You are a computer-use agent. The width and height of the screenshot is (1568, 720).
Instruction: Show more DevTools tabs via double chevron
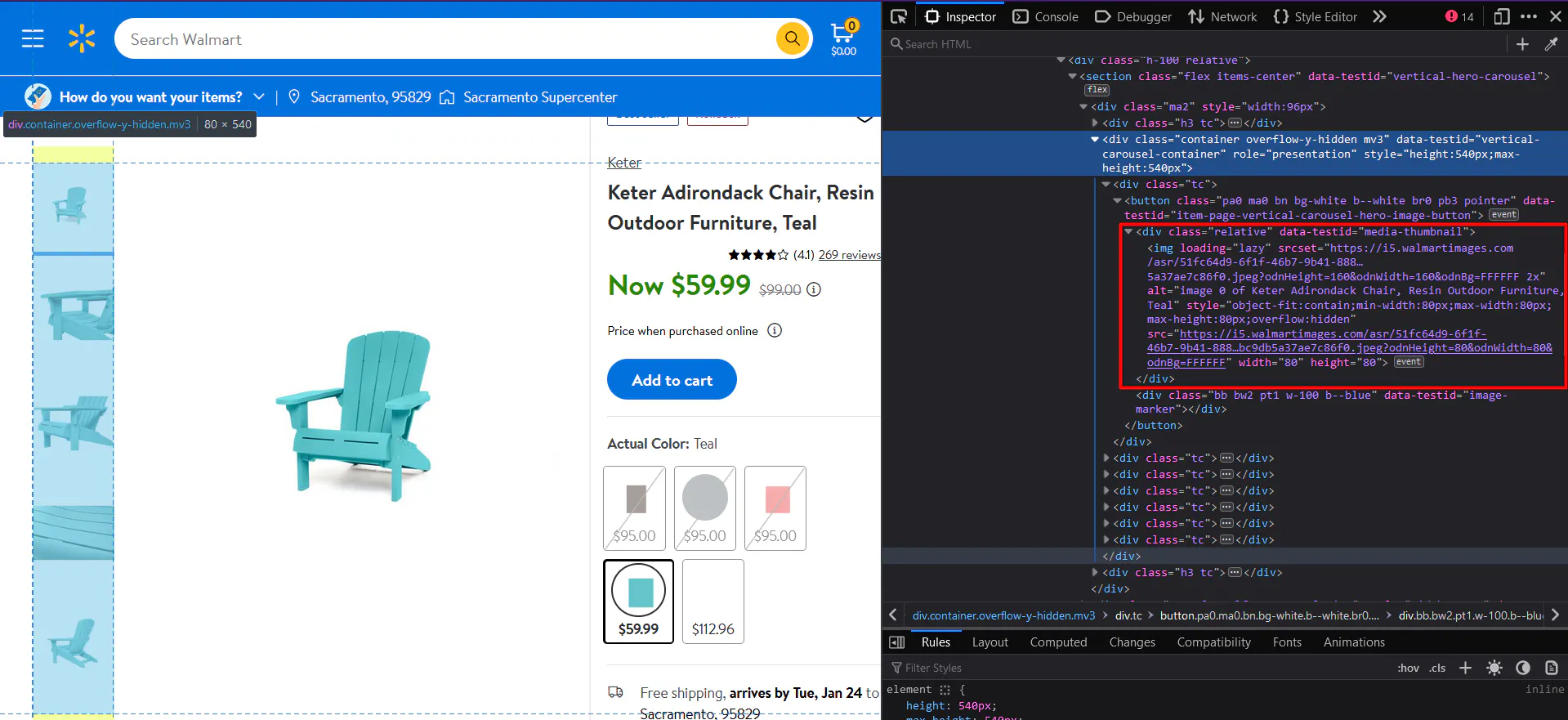point(1379,16)
